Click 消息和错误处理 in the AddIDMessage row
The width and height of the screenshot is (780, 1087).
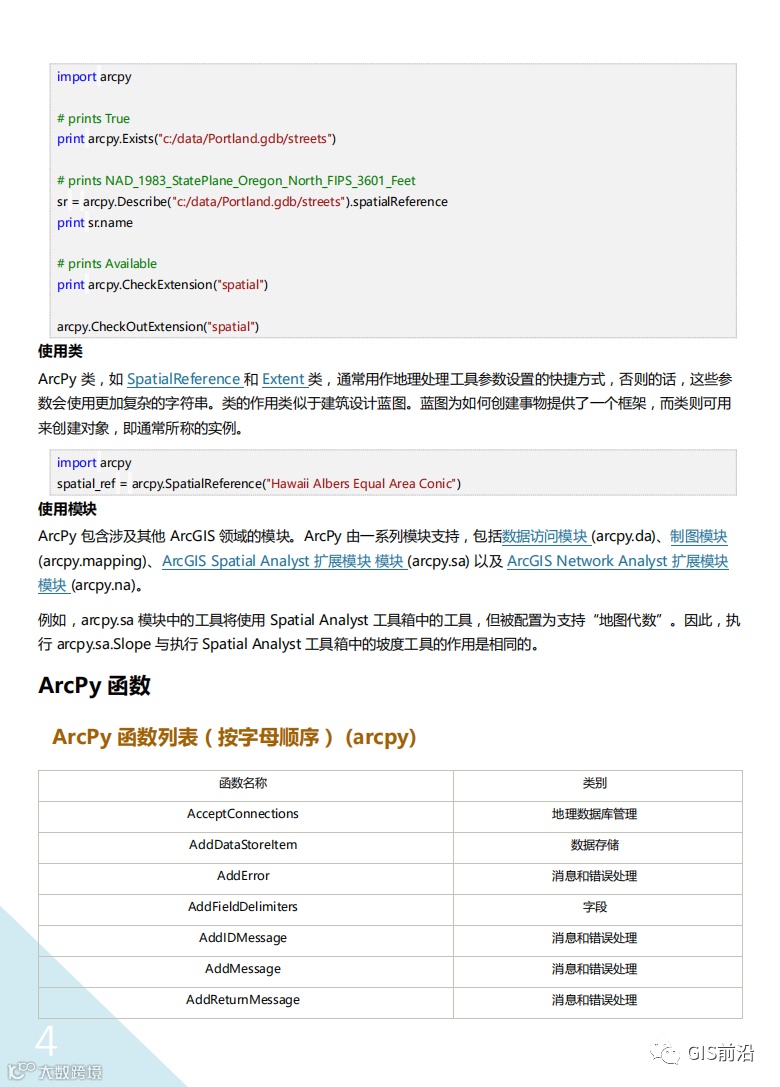pos(594,938)
